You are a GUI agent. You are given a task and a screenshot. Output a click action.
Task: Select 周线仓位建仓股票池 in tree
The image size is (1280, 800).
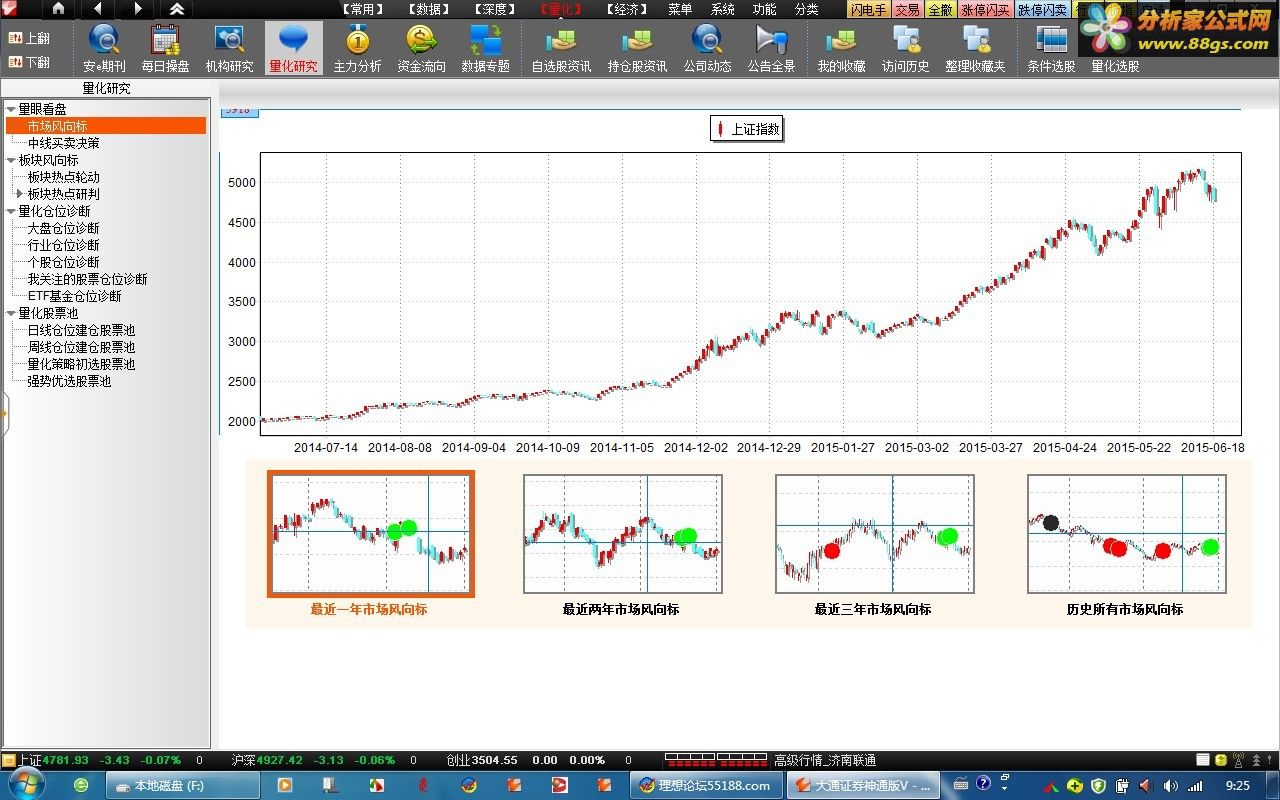pos(81,347)
